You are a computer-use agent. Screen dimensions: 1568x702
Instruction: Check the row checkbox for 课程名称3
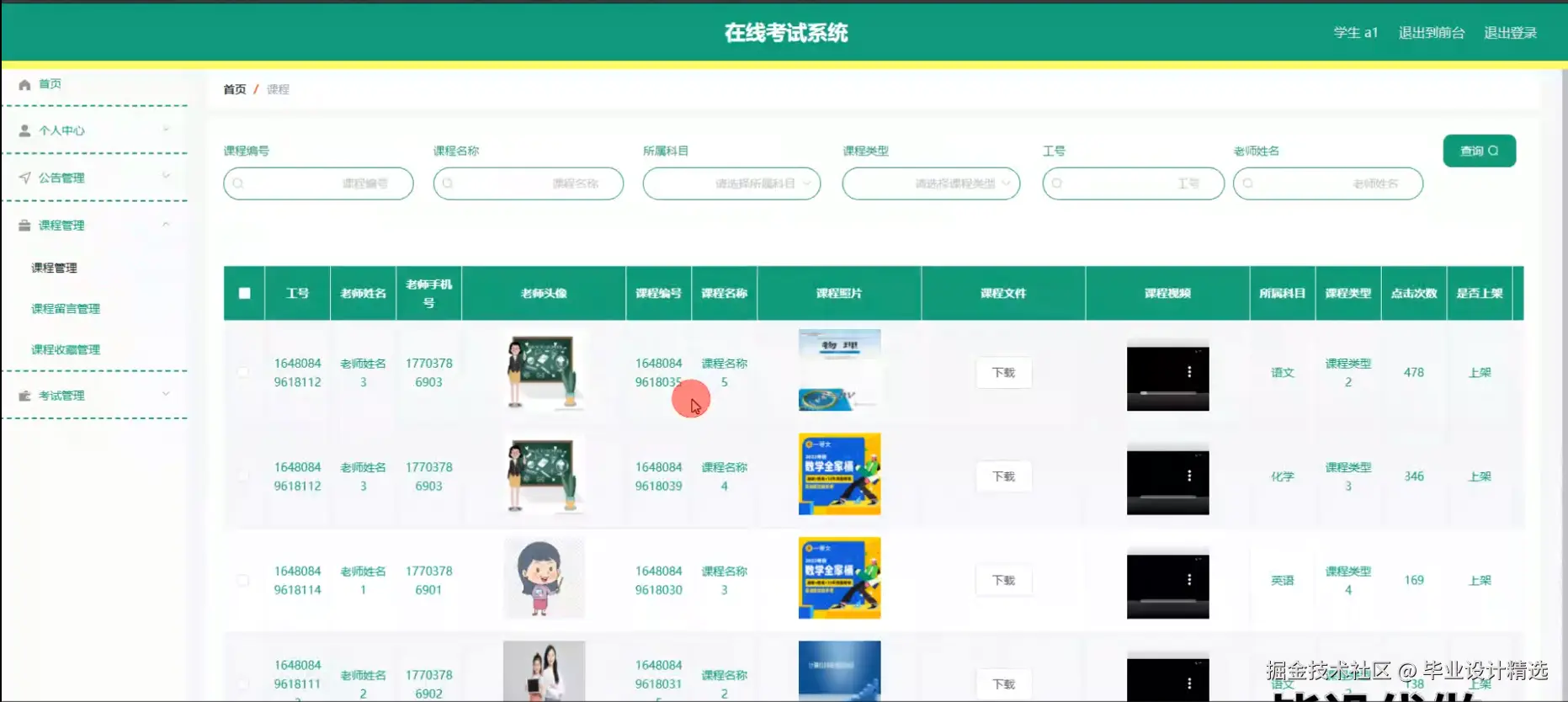[x=243, y=580]
